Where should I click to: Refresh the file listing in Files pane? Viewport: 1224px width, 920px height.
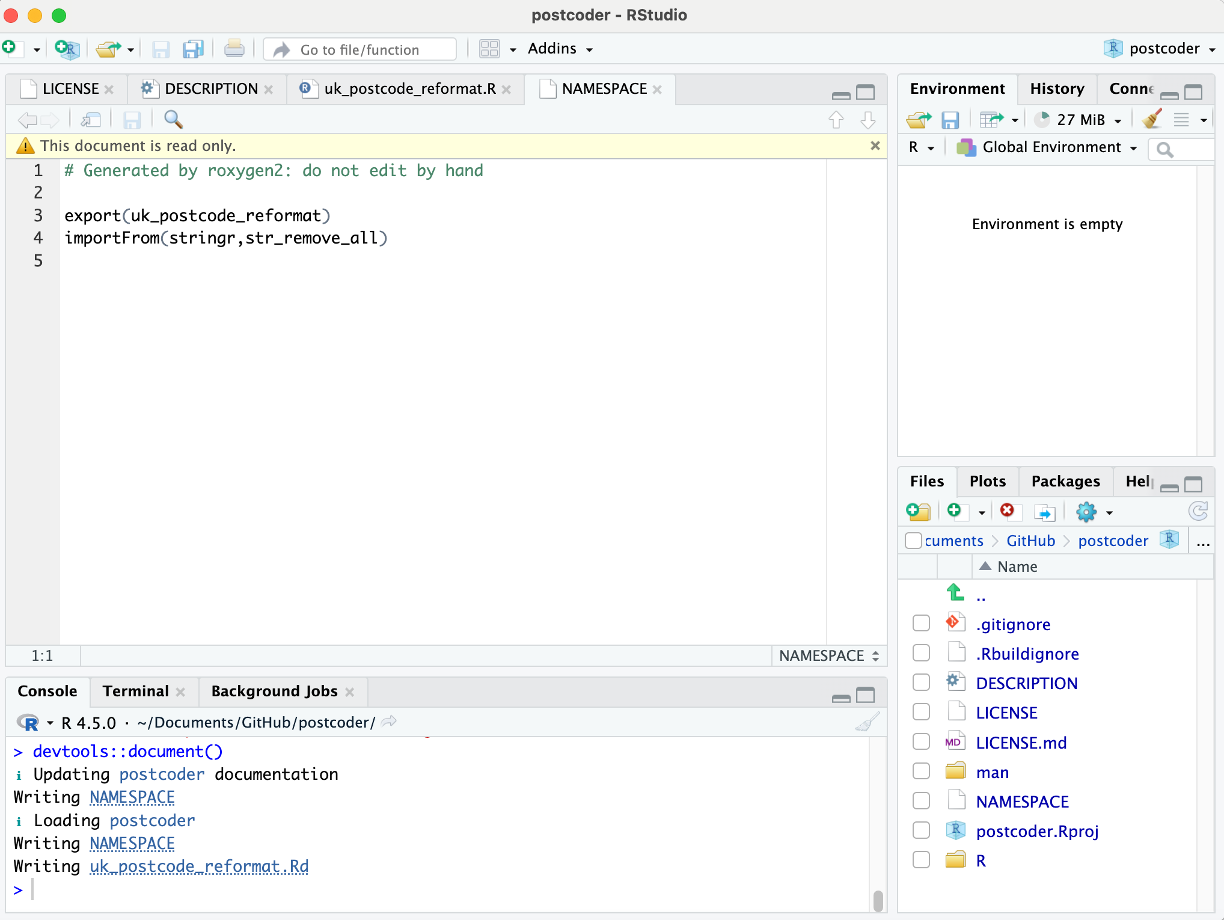point(1198,512)
